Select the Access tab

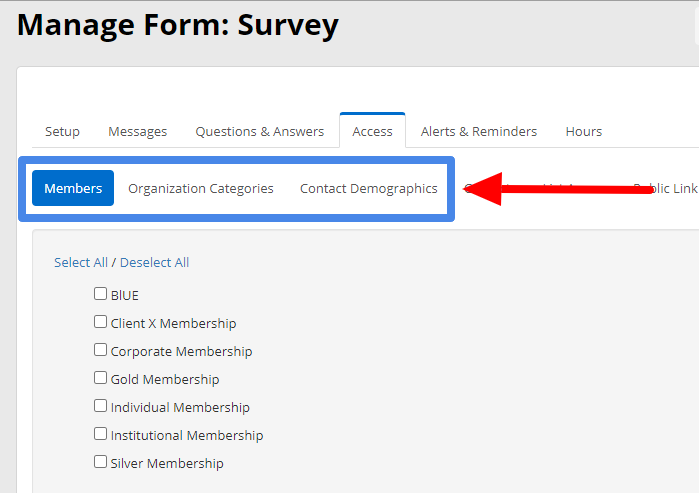point(372,131)
